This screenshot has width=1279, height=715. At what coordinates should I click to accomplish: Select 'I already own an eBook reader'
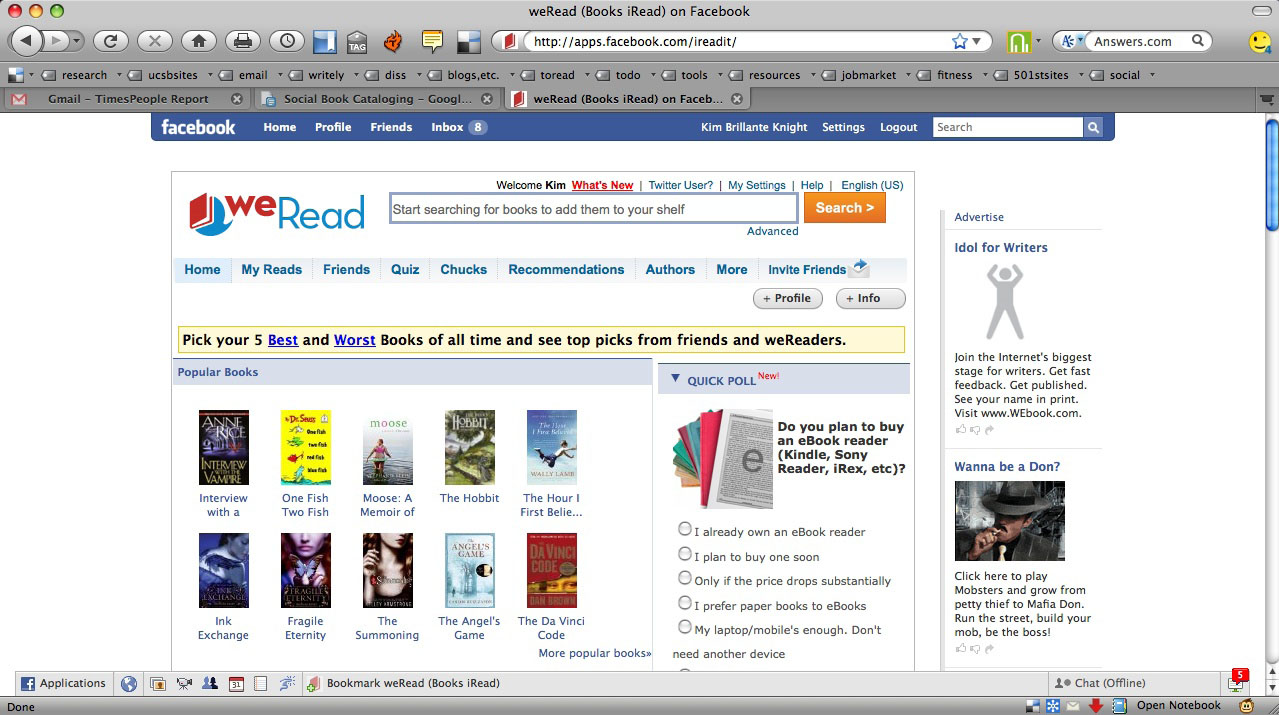coord(685,529)
